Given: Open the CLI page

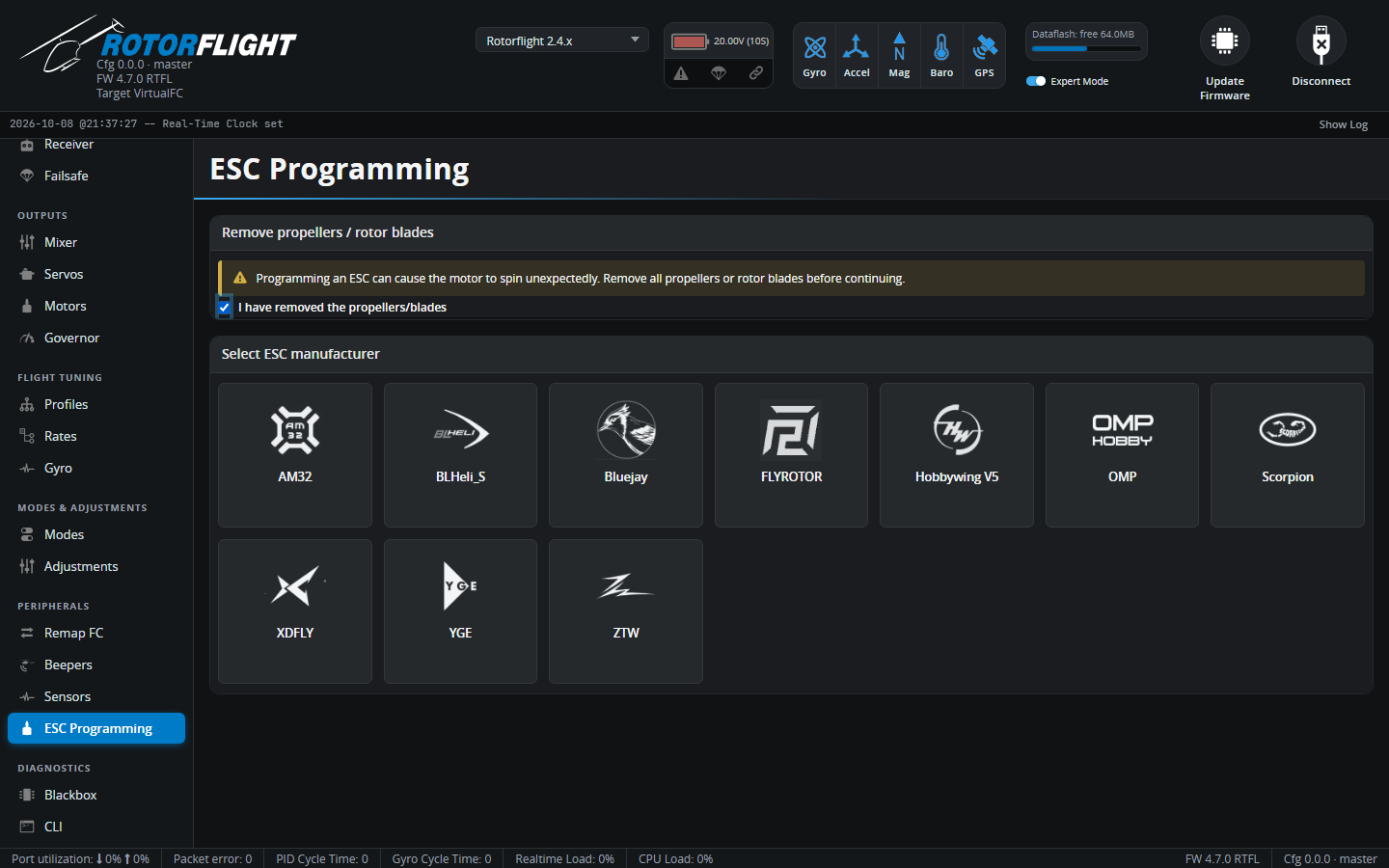Looking at the screenshot, I should [96, 827].
